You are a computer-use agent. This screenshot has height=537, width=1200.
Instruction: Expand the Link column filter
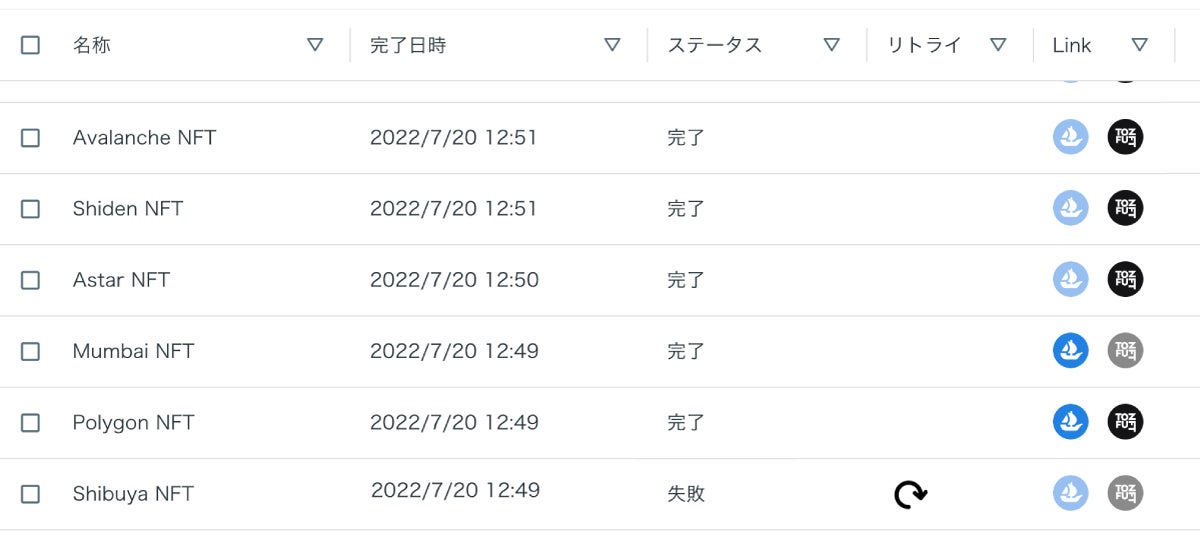1139,45
